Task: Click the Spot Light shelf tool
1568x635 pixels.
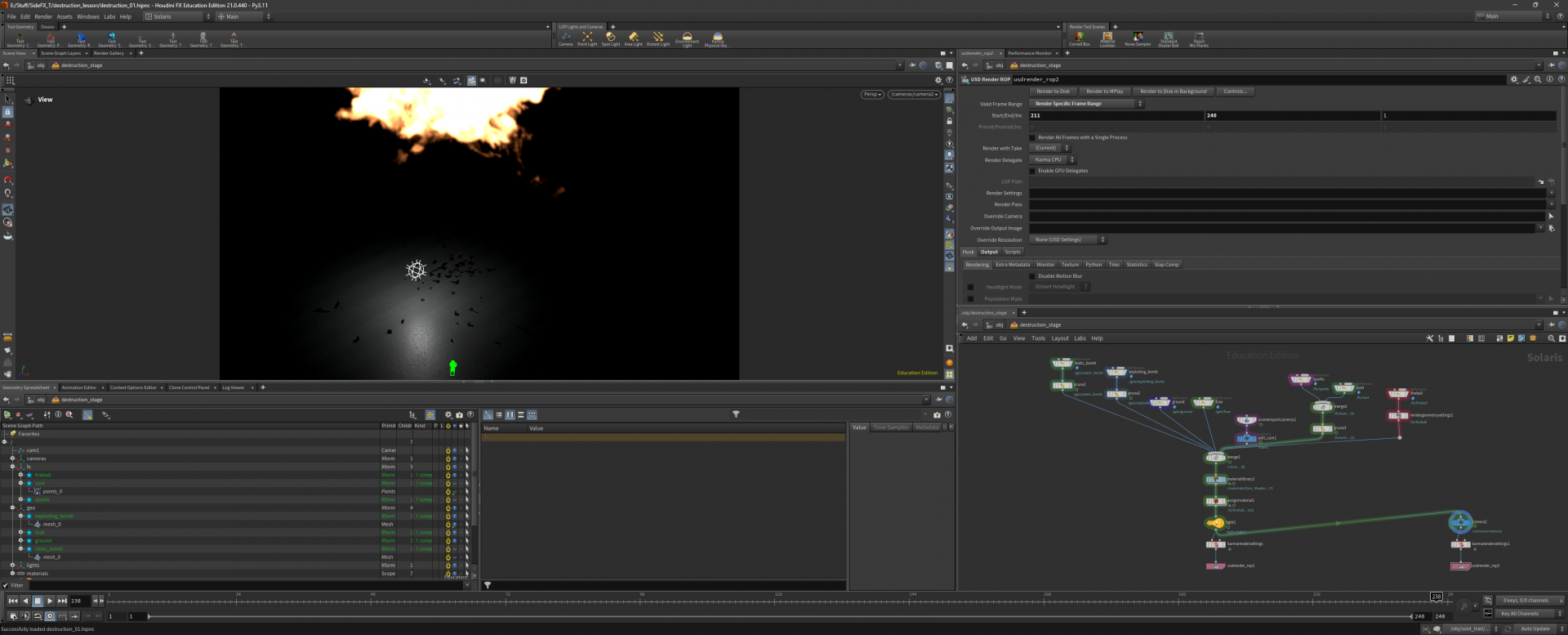Action: pyautogui.click(x=610, y=38)
